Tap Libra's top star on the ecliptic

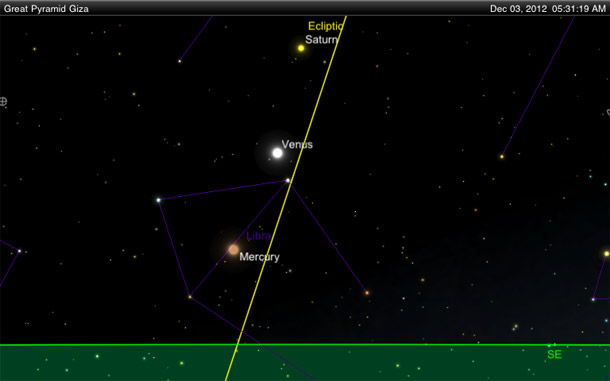(x=288, y=181)
